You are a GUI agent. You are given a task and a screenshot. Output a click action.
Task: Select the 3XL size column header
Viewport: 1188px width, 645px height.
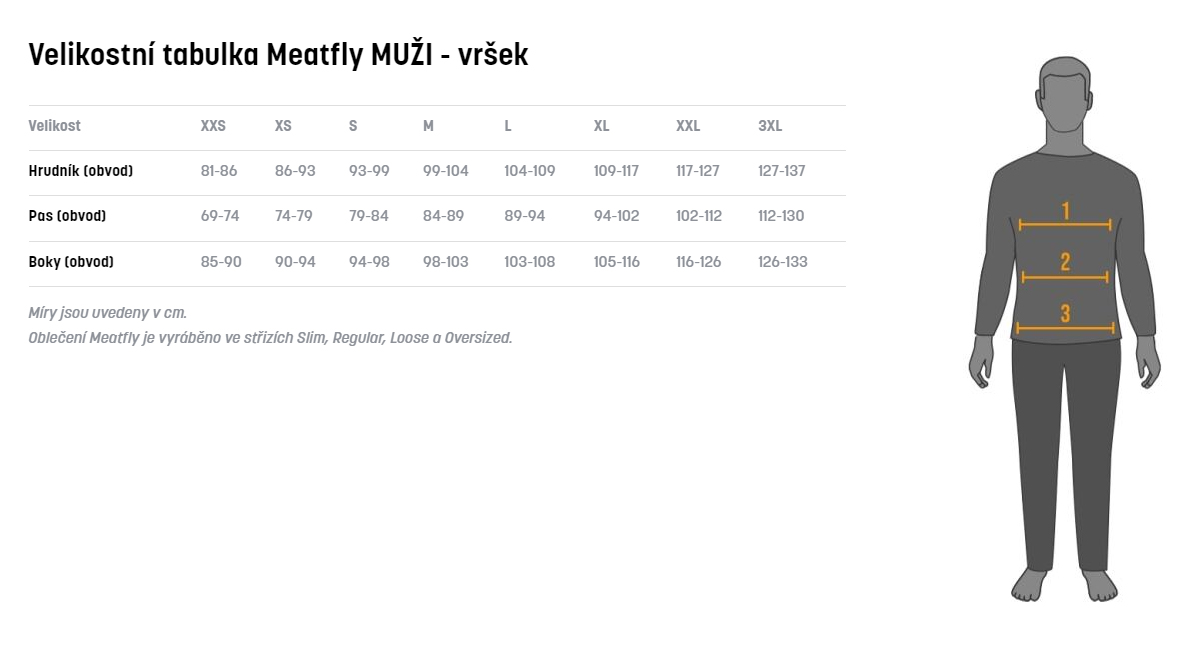[x=770, y=126]
